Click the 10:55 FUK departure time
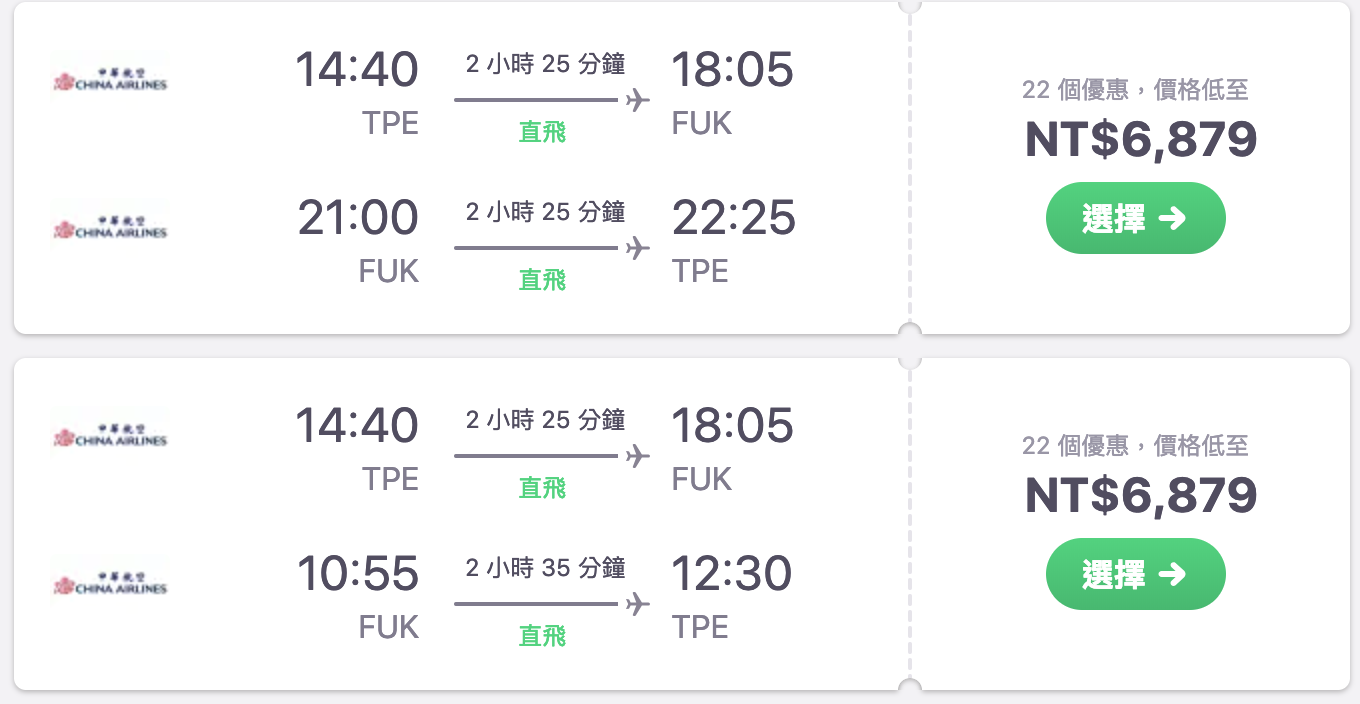The width and height of the screenshot is (1360, 704). coord(358,575)
